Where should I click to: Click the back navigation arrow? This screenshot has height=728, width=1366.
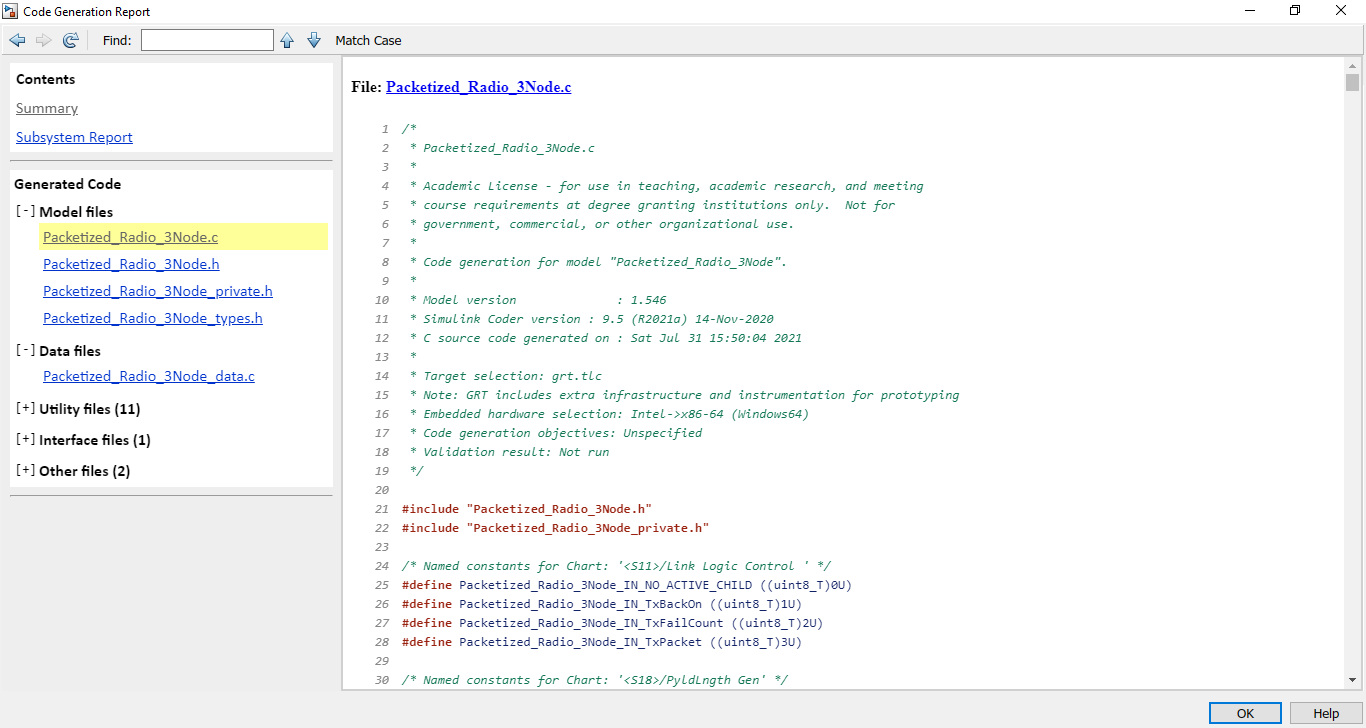16,40
